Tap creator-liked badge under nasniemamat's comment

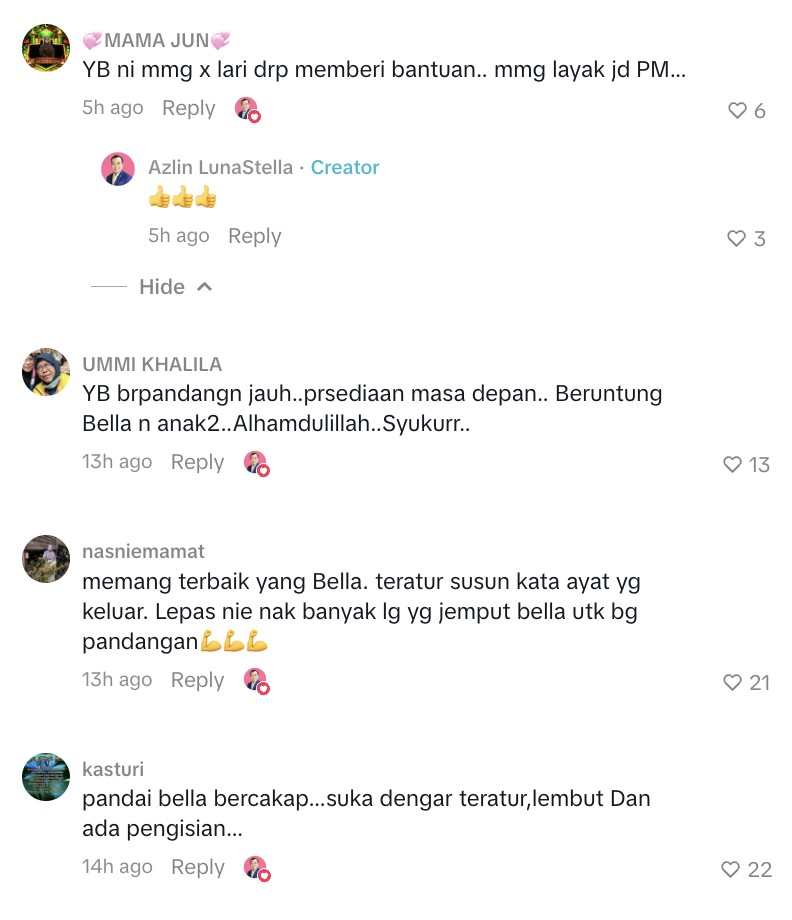coord(256,681)
